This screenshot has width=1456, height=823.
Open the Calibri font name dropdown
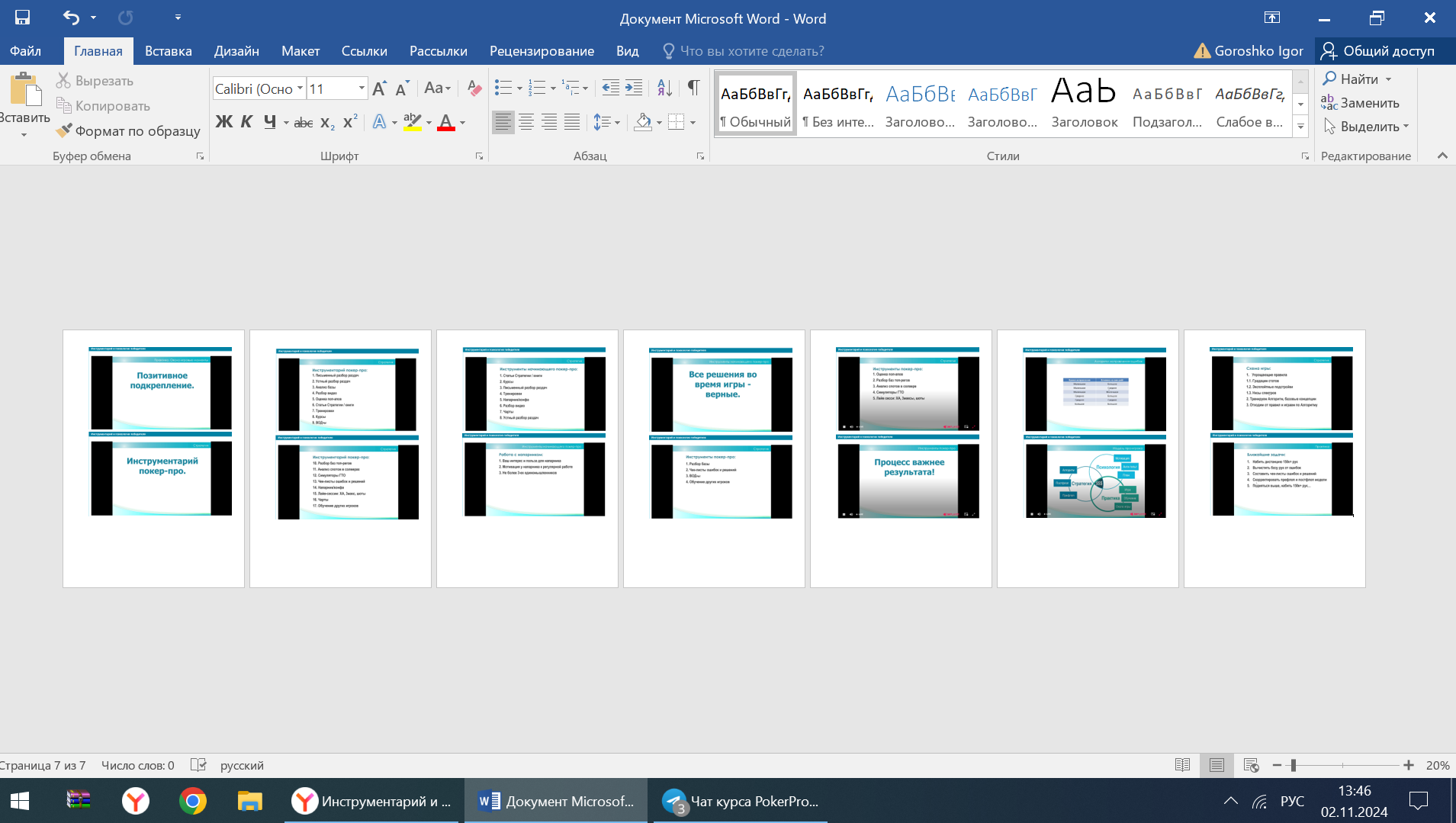[x=300, y=88]
